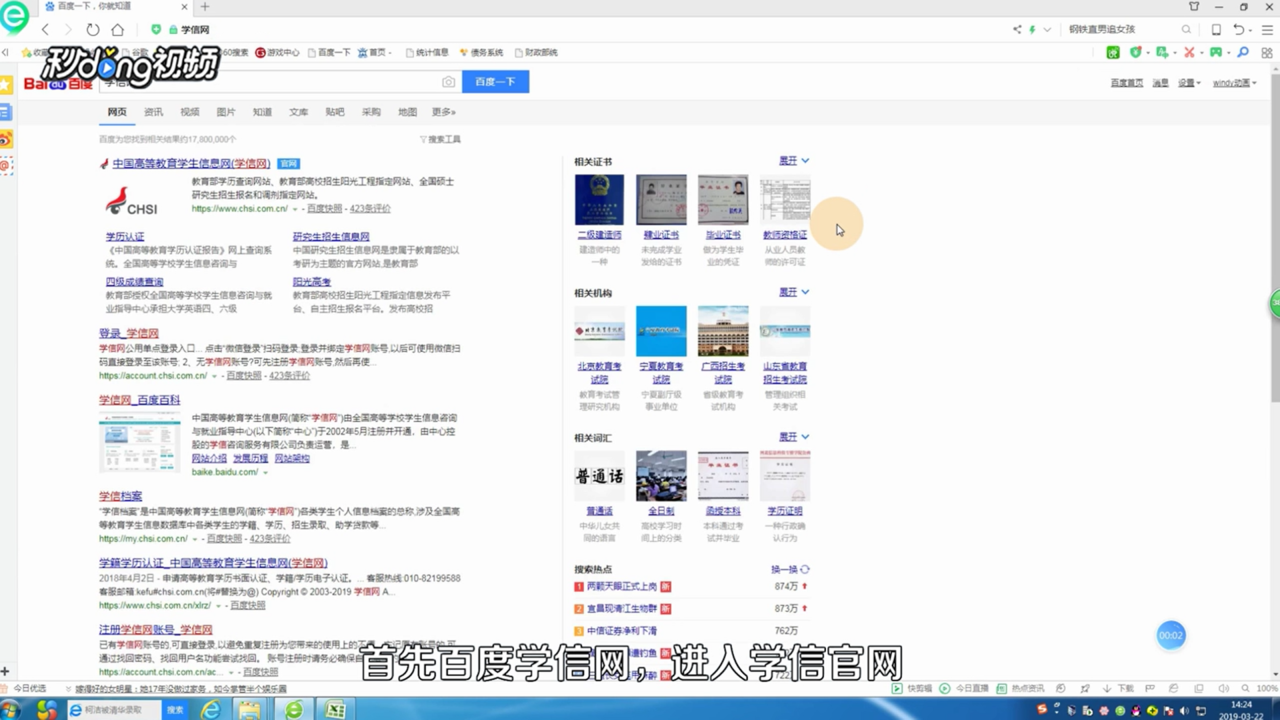Click the skin shirt icon in title bar
This screenshot has height=720, width=1280.
pyautogui.click(x=1194, y=7)
